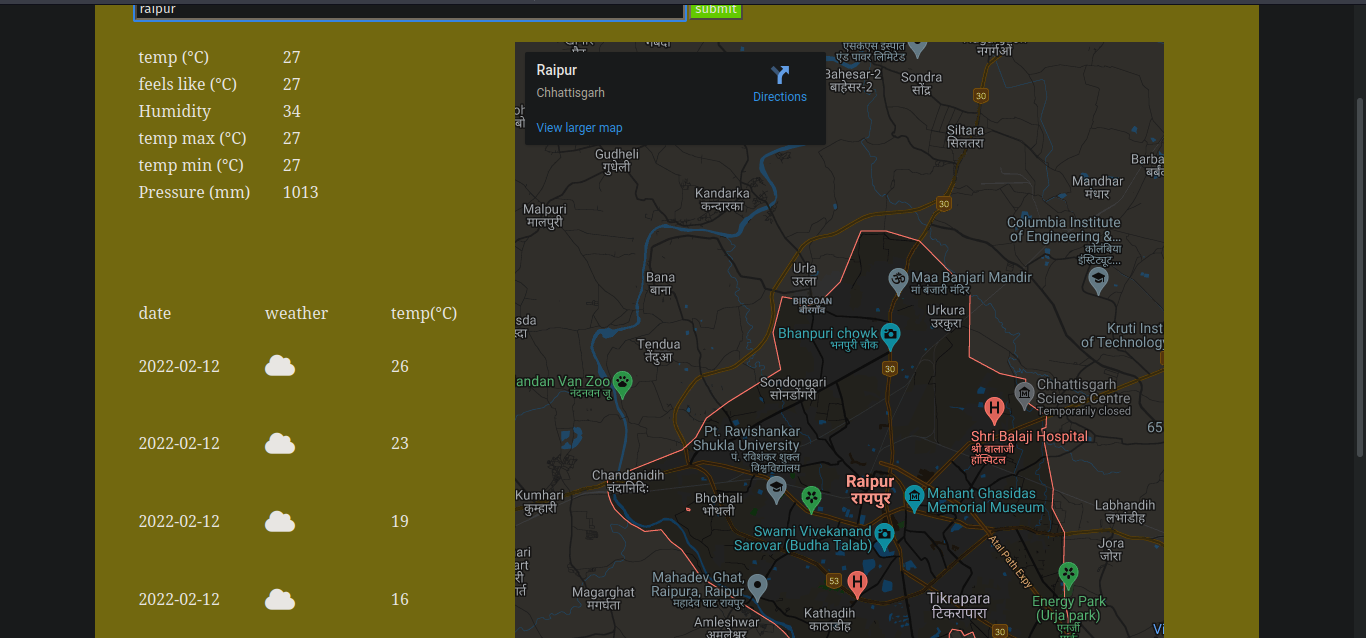1366x638 pixels.
Task: Click the forecast temperature value 26
Action: pyautogui.click(x=400, y=366)
